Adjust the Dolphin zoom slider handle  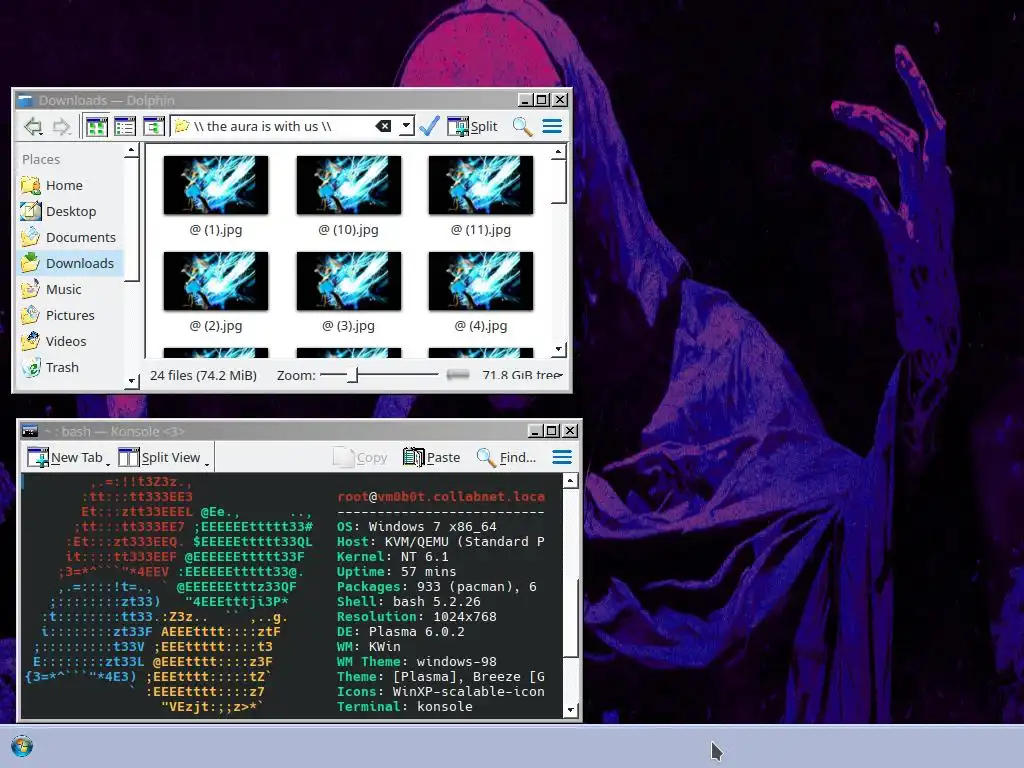(x=353, y=375)
